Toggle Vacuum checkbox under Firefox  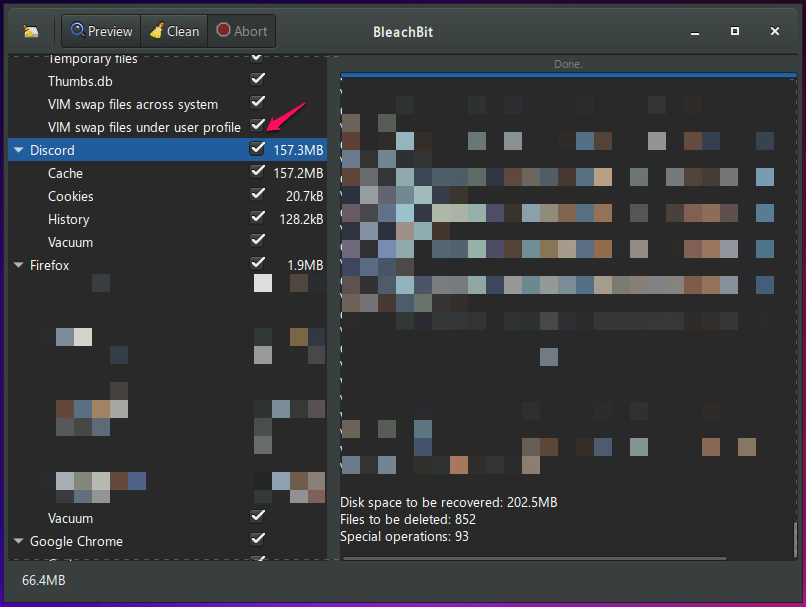258,516
